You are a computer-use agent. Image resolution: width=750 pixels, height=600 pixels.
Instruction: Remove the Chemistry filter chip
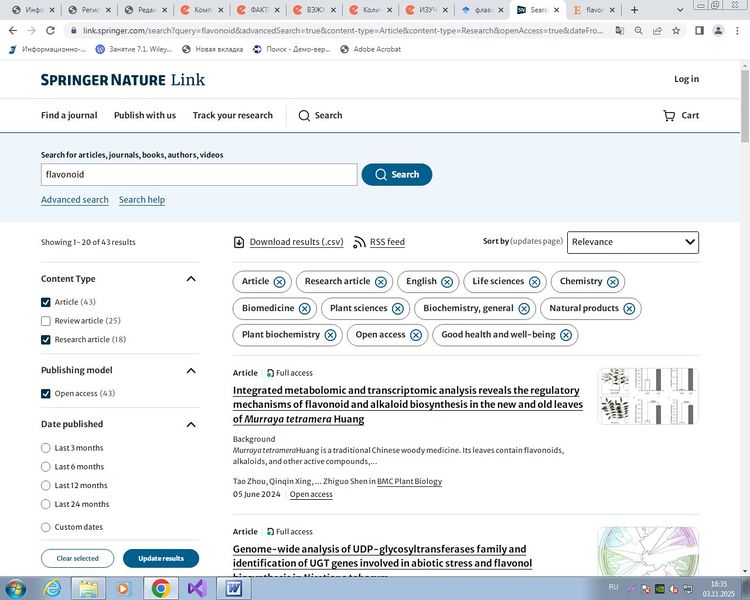pos(613,282)
